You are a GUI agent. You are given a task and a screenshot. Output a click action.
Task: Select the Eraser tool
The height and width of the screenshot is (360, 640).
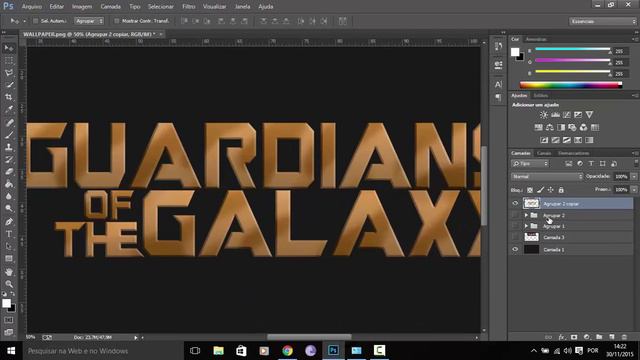(x=9, y=171)
